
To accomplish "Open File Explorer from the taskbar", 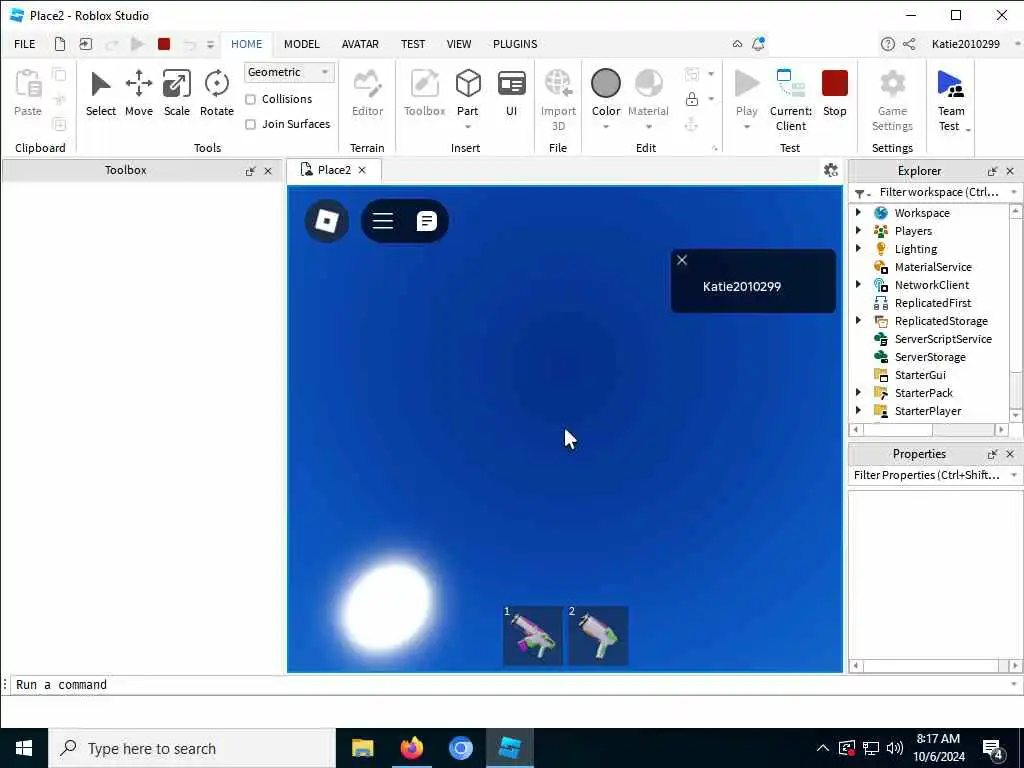I will [362, 748].
